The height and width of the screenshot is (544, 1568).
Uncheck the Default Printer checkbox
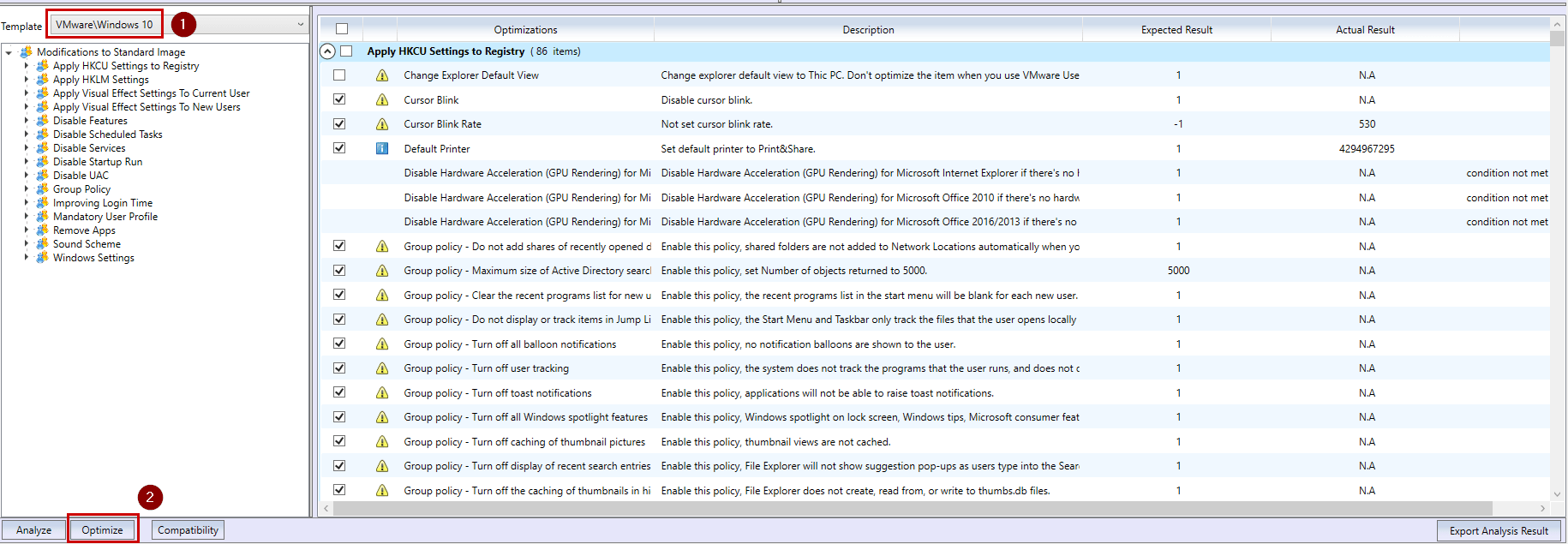pos(339,148)
